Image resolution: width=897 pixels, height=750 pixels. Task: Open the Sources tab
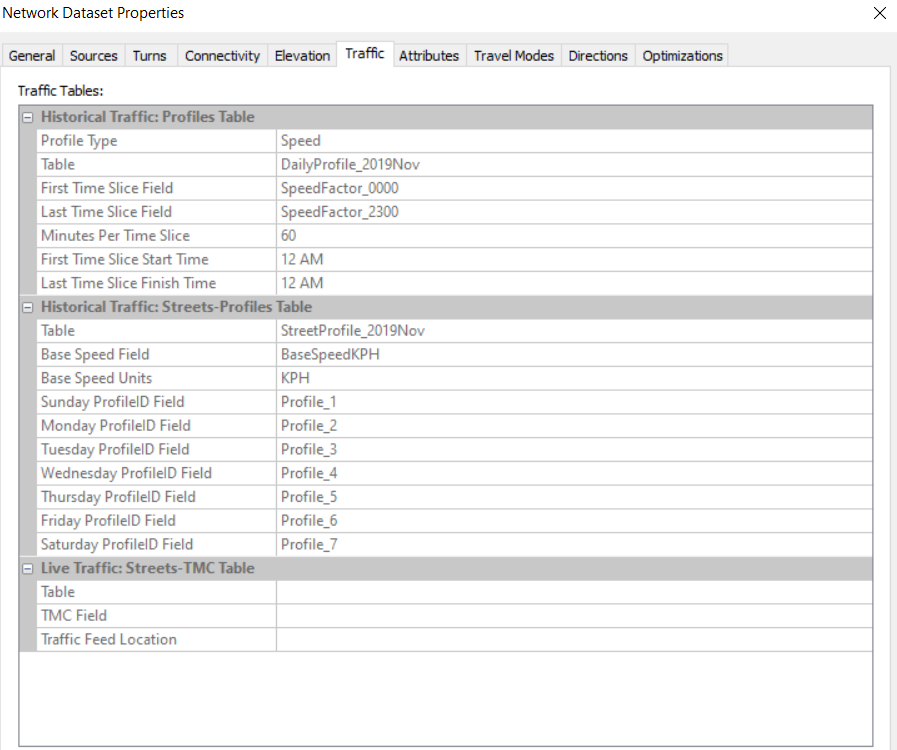tap(94, 55)
